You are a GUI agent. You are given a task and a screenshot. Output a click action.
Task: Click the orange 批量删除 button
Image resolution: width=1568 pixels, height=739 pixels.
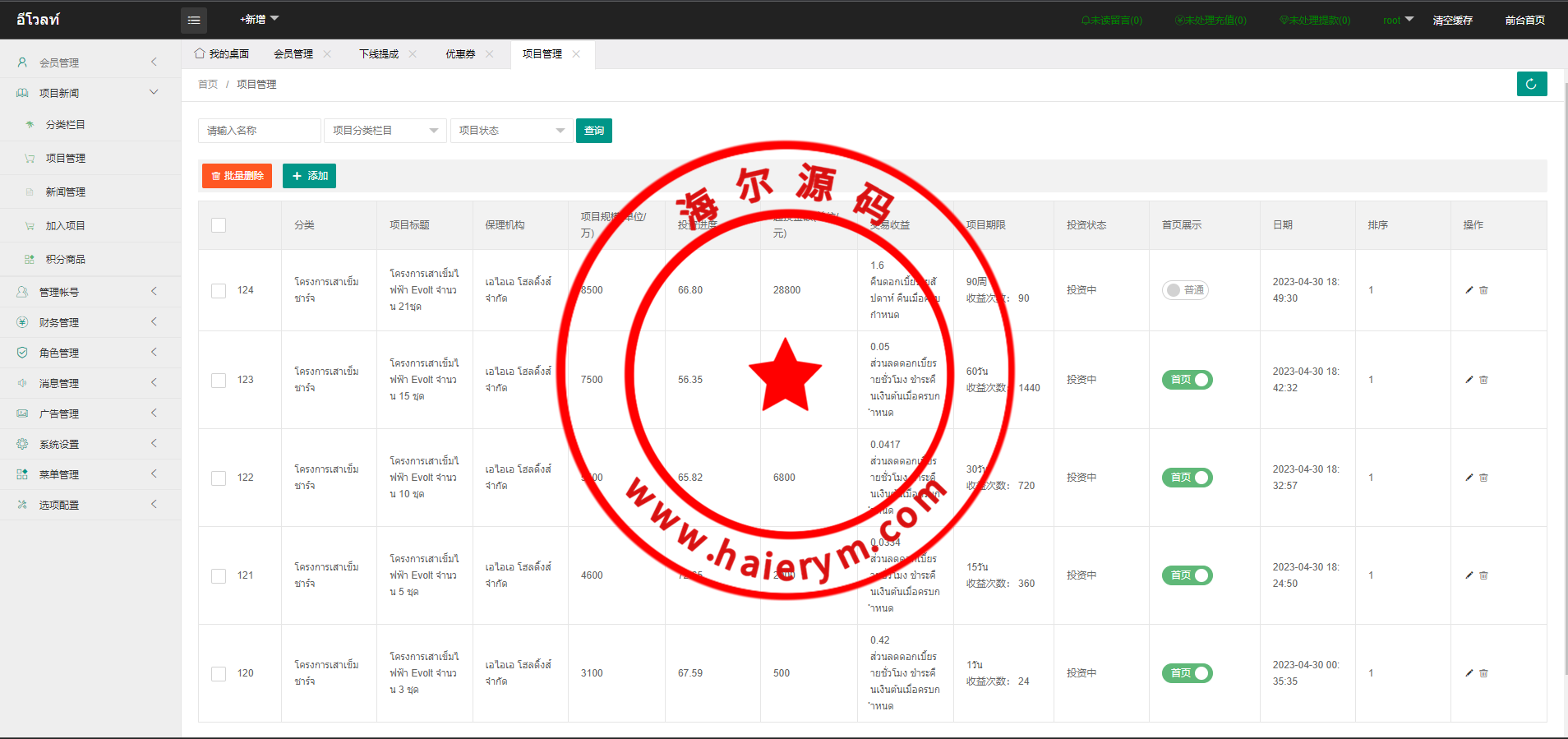coord(237,176)
